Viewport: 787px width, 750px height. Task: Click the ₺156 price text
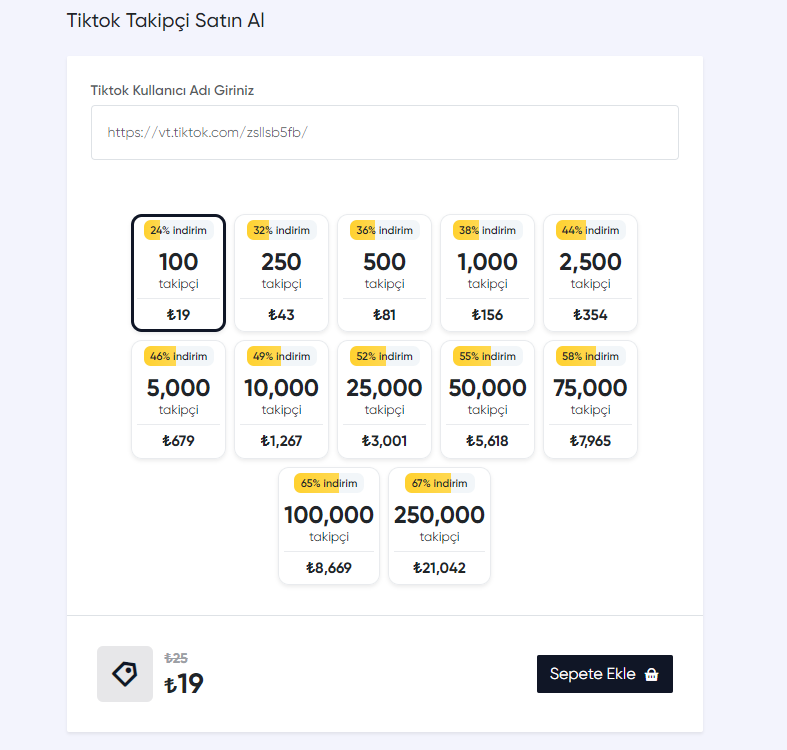click(487, 315)
